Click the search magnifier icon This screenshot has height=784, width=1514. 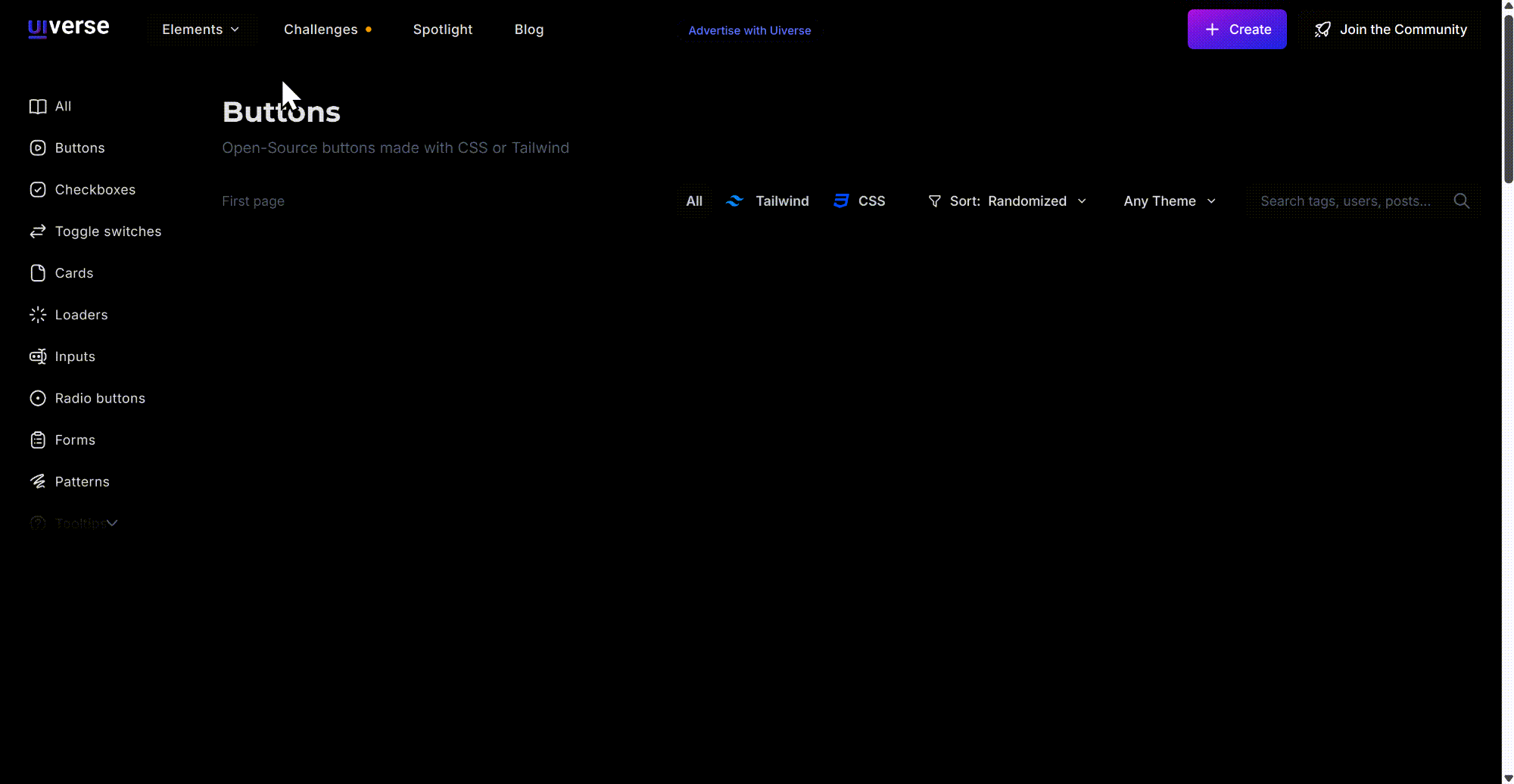(x=1461, y=201)
